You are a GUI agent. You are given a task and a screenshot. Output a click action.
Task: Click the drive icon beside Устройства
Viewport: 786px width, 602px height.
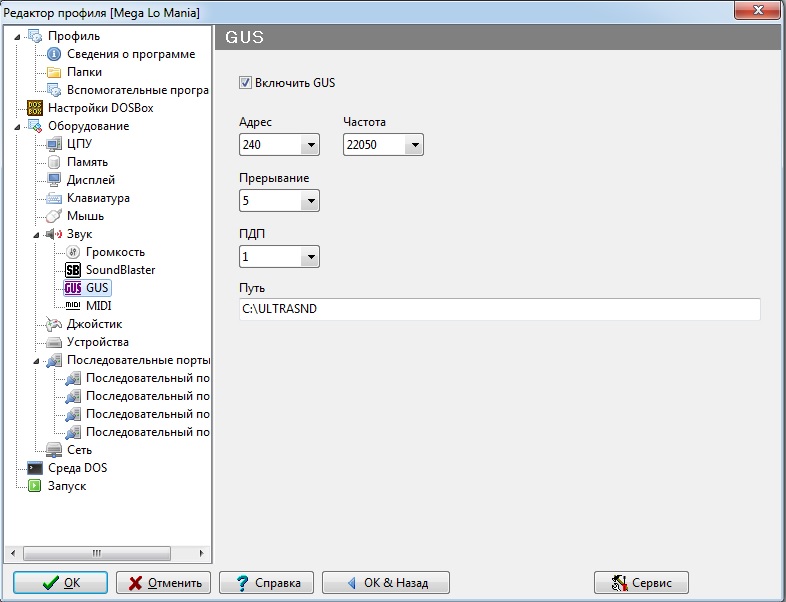54,343
